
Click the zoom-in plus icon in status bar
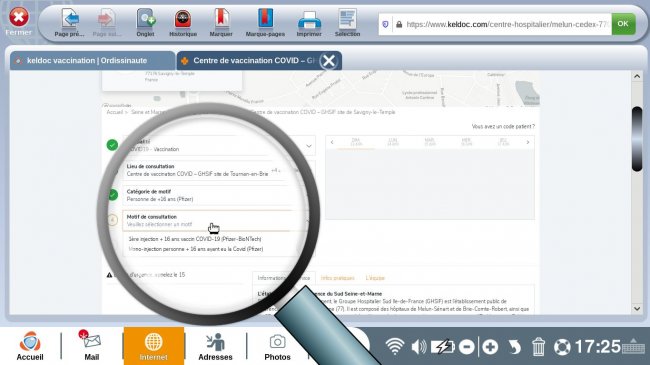coord(490,346)
